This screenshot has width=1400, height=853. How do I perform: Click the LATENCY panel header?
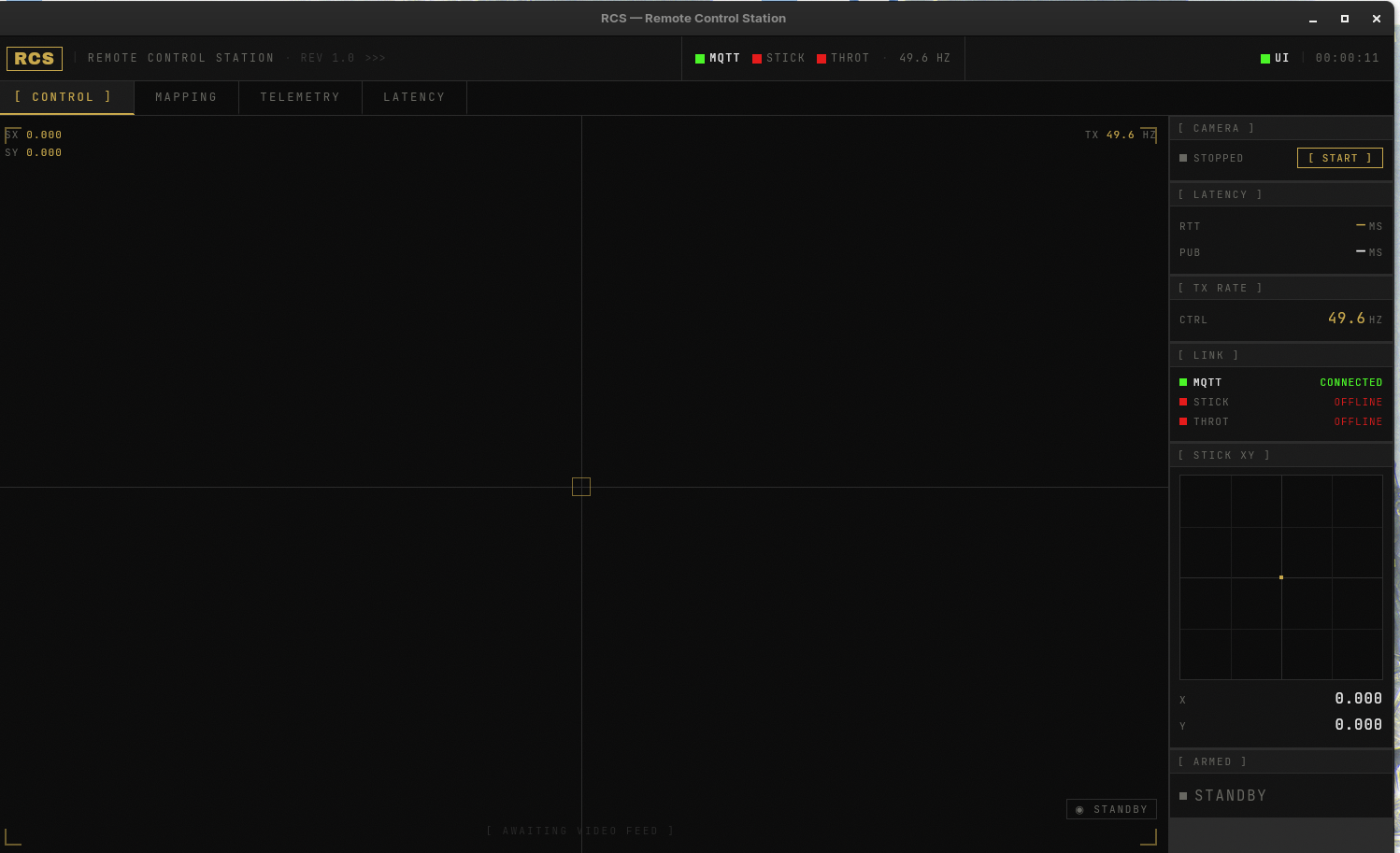click(1281, 194)
